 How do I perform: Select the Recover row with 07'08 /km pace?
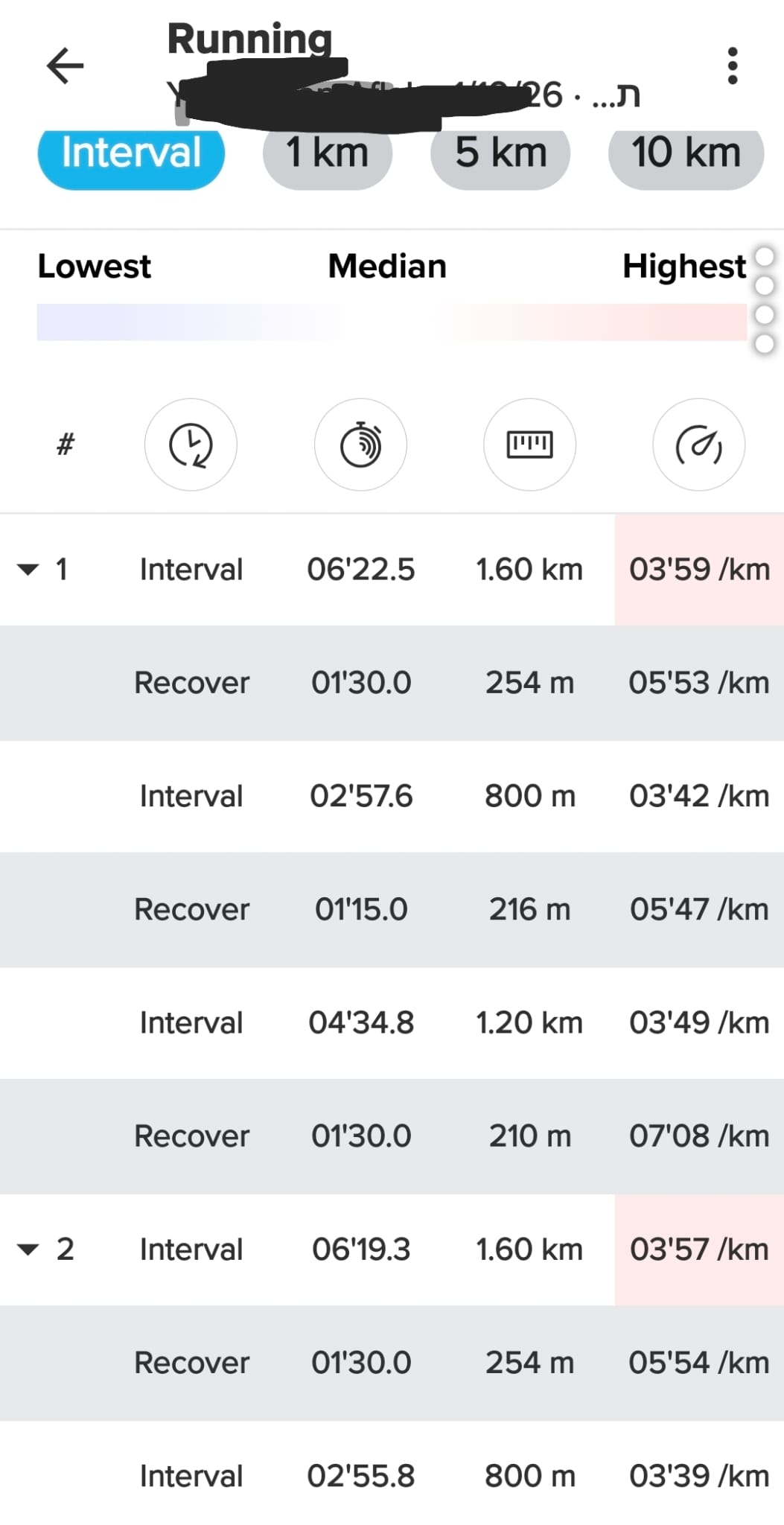(x=392, y=1136)
